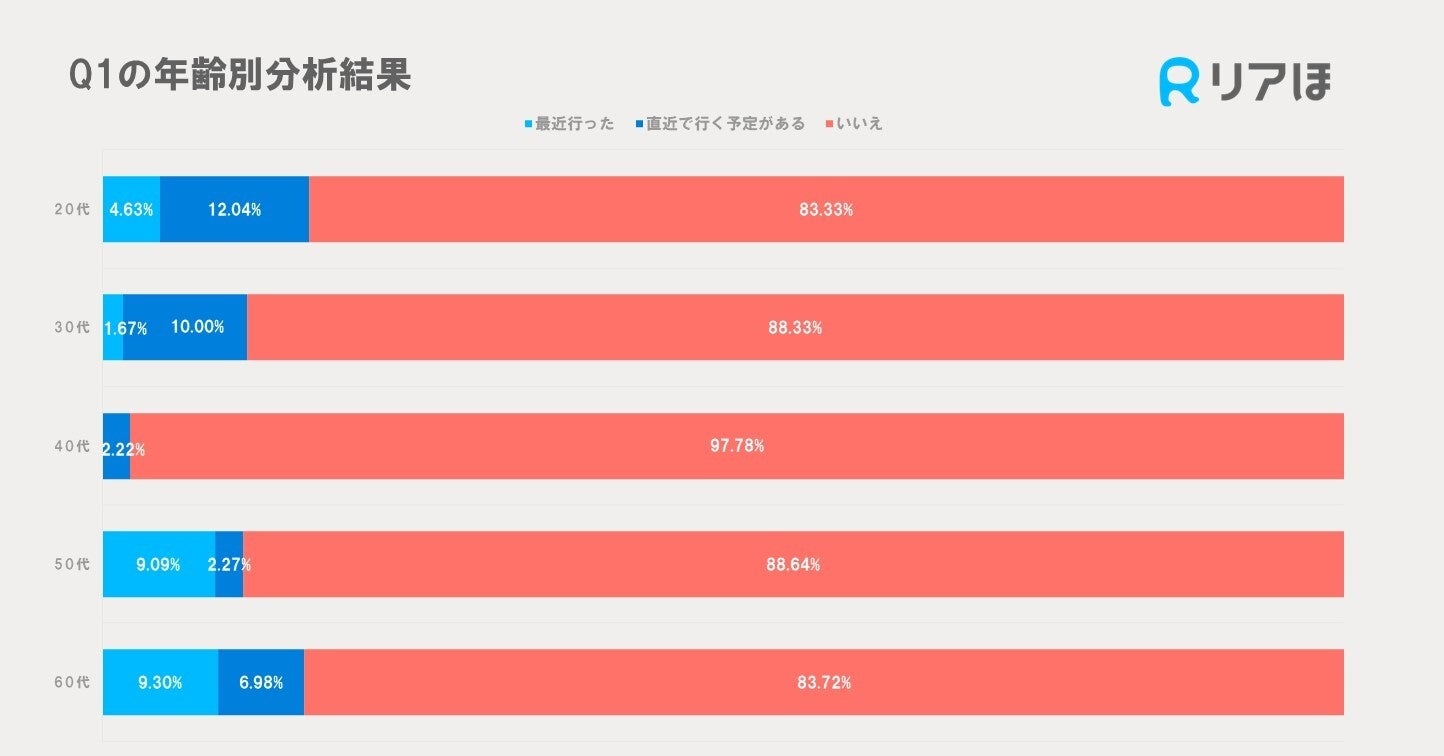
Task: Select the 83.72% red bar for 60代
Action: 824,682
